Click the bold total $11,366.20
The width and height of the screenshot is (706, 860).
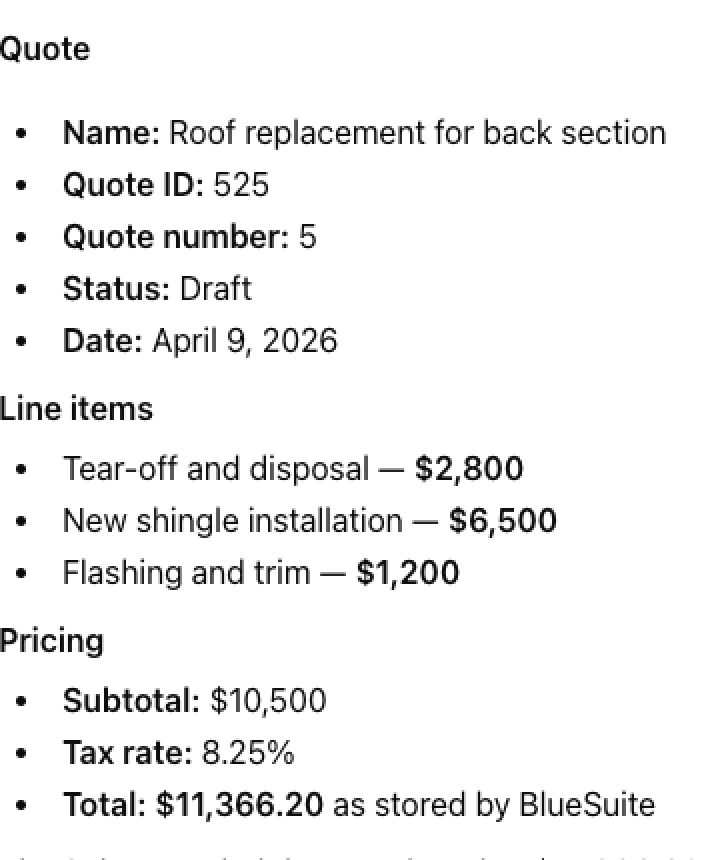[240, 805]
